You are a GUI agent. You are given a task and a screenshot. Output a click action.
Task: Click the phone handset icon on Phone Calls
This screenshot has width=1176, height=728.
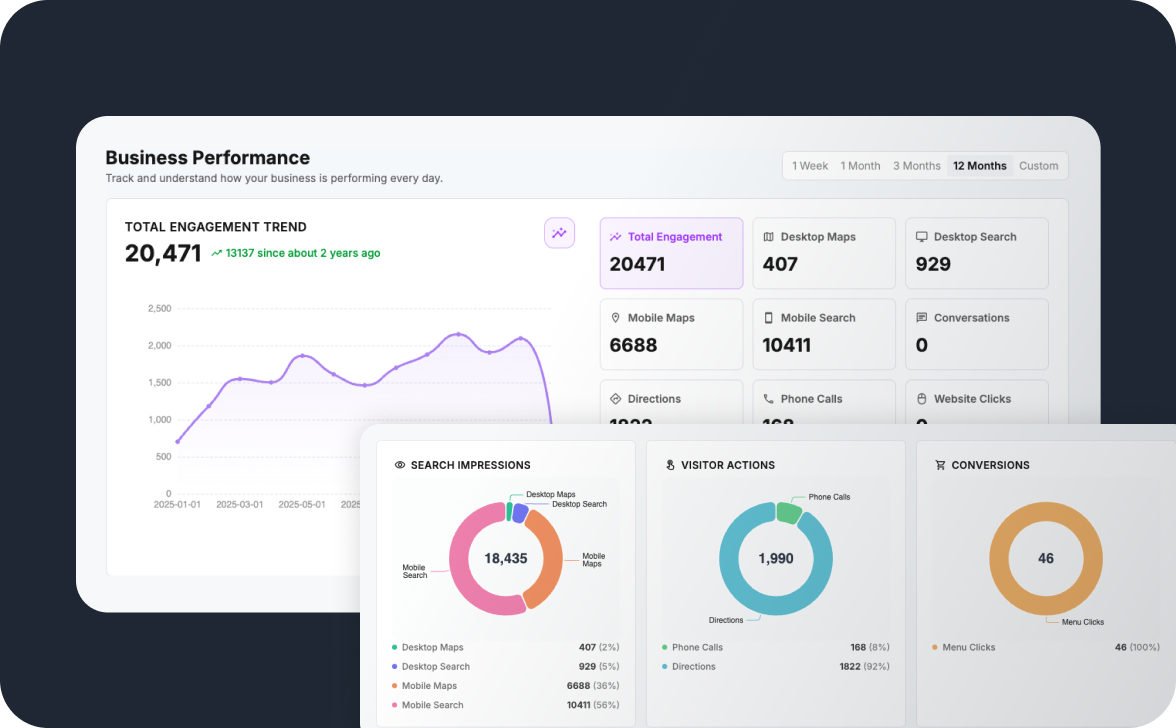click(767, 398)
